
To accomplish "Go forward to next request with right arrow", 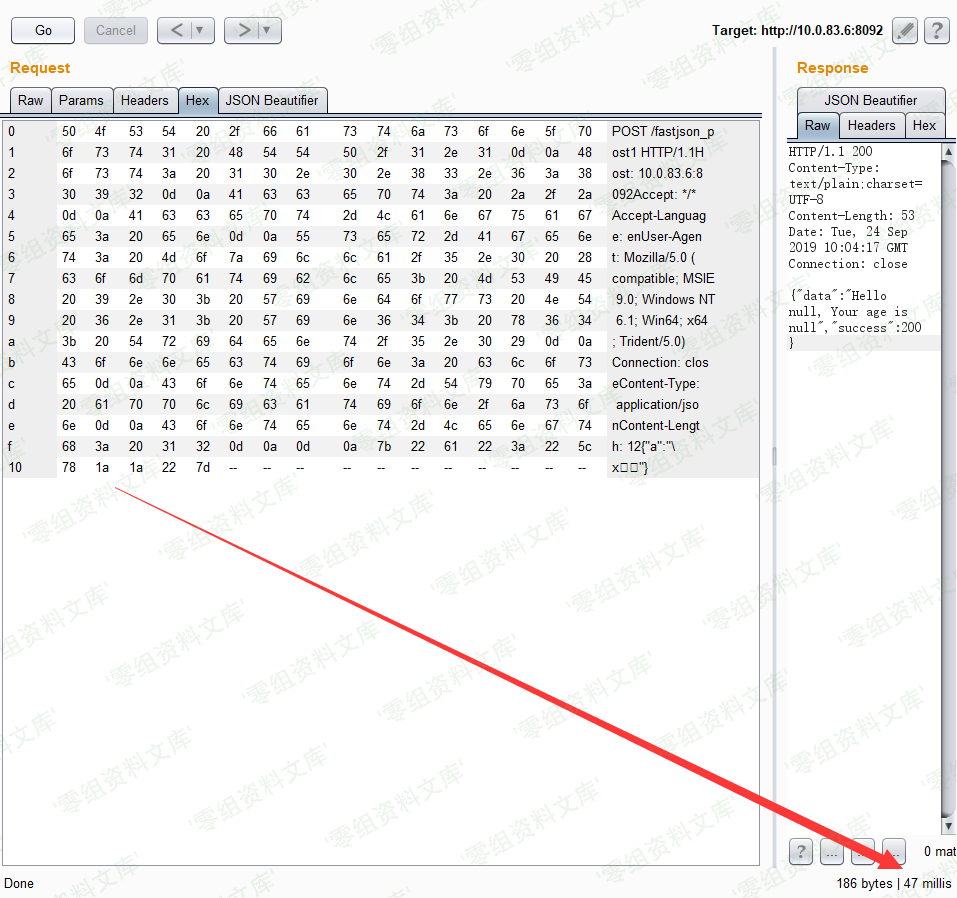I will (x=243, y=31).
